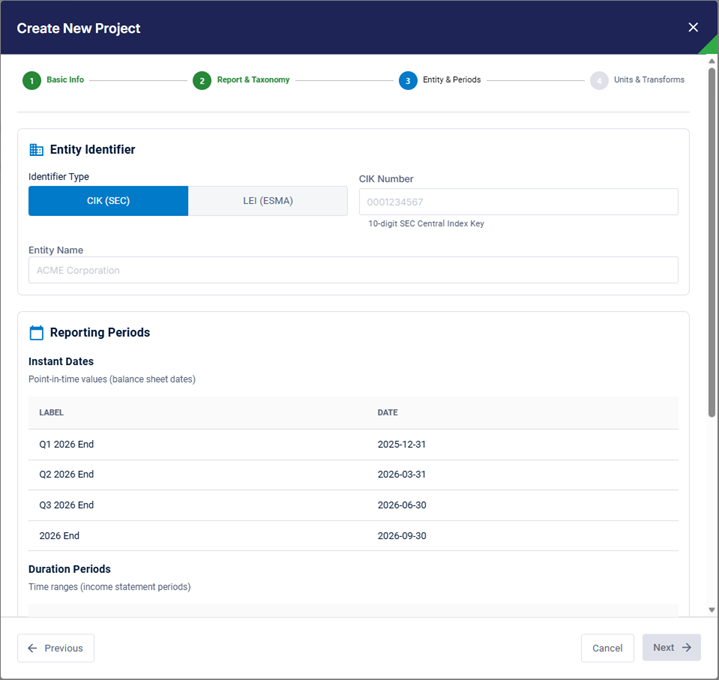Click step 2 green circle icon
Screen dimensions: 719x680
(202, 81)
